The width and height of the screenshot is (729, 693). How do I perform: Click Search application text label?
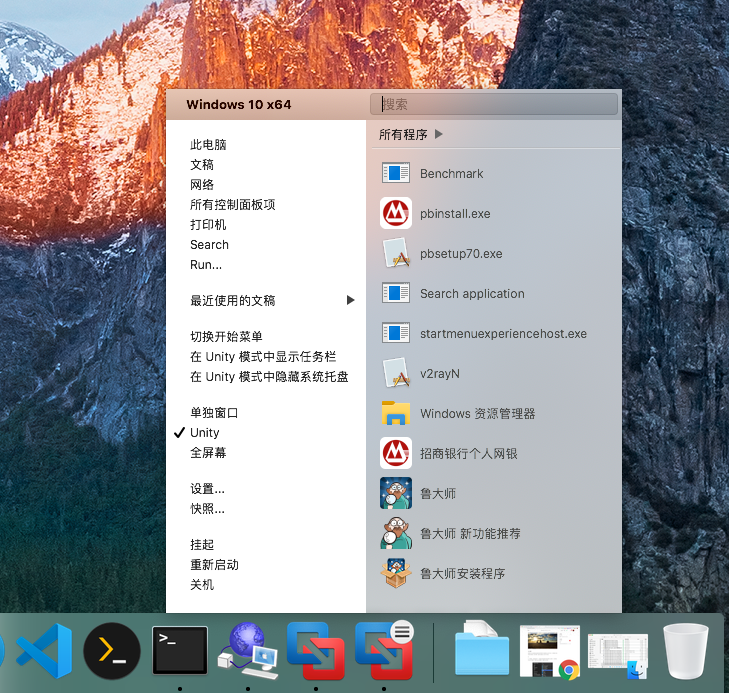click(472, 293)
